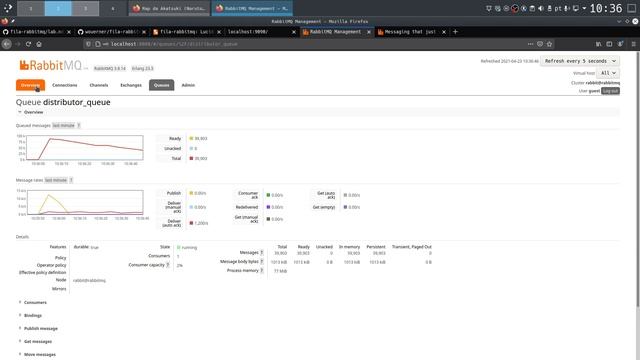The height and width of the screenshot is (360, 640).
Task: Expand hidden system tray icons arrow
Action: (584, 8)
